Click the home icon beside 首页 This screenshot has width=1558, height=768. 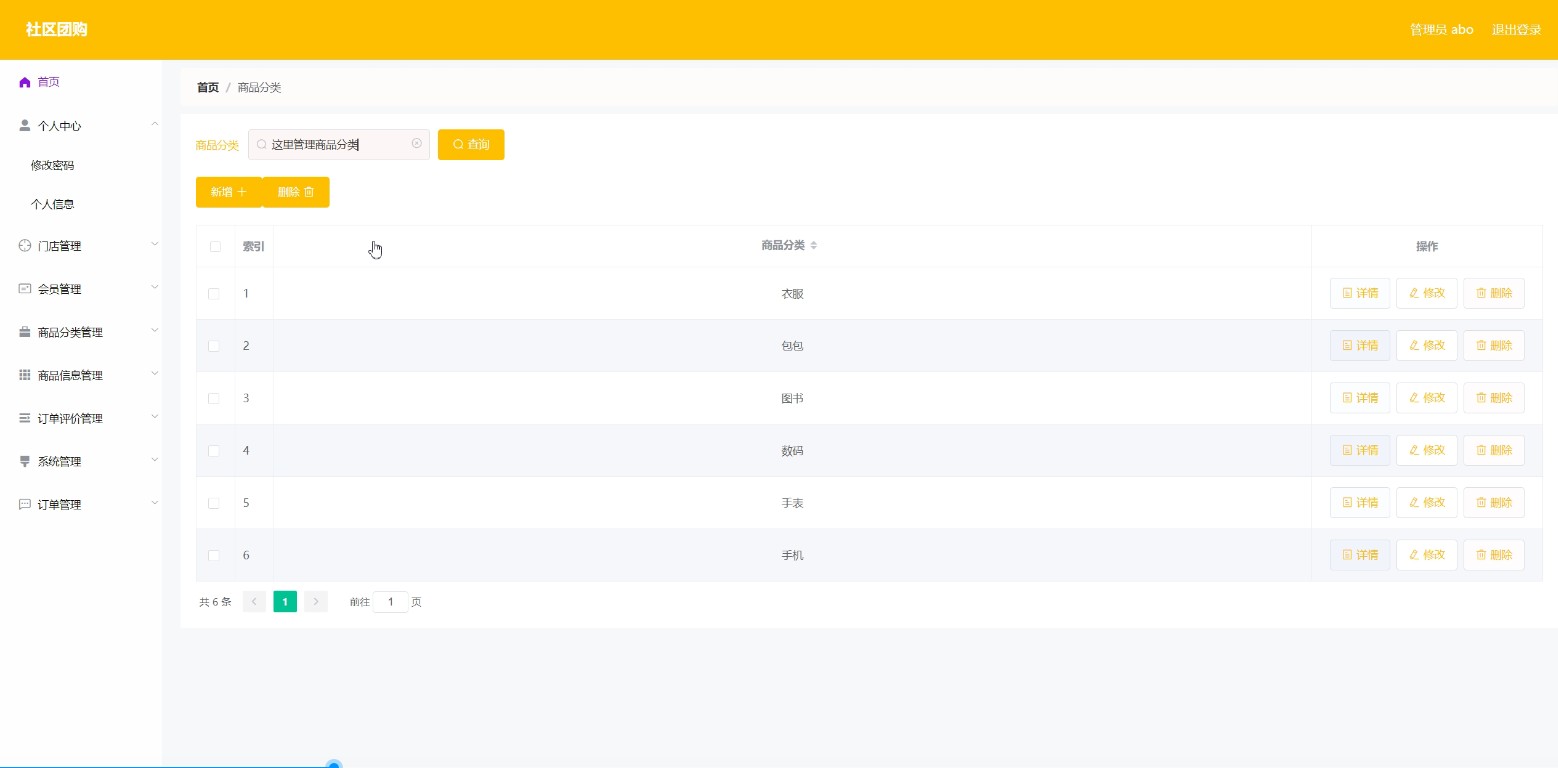(x=25, y=82)
